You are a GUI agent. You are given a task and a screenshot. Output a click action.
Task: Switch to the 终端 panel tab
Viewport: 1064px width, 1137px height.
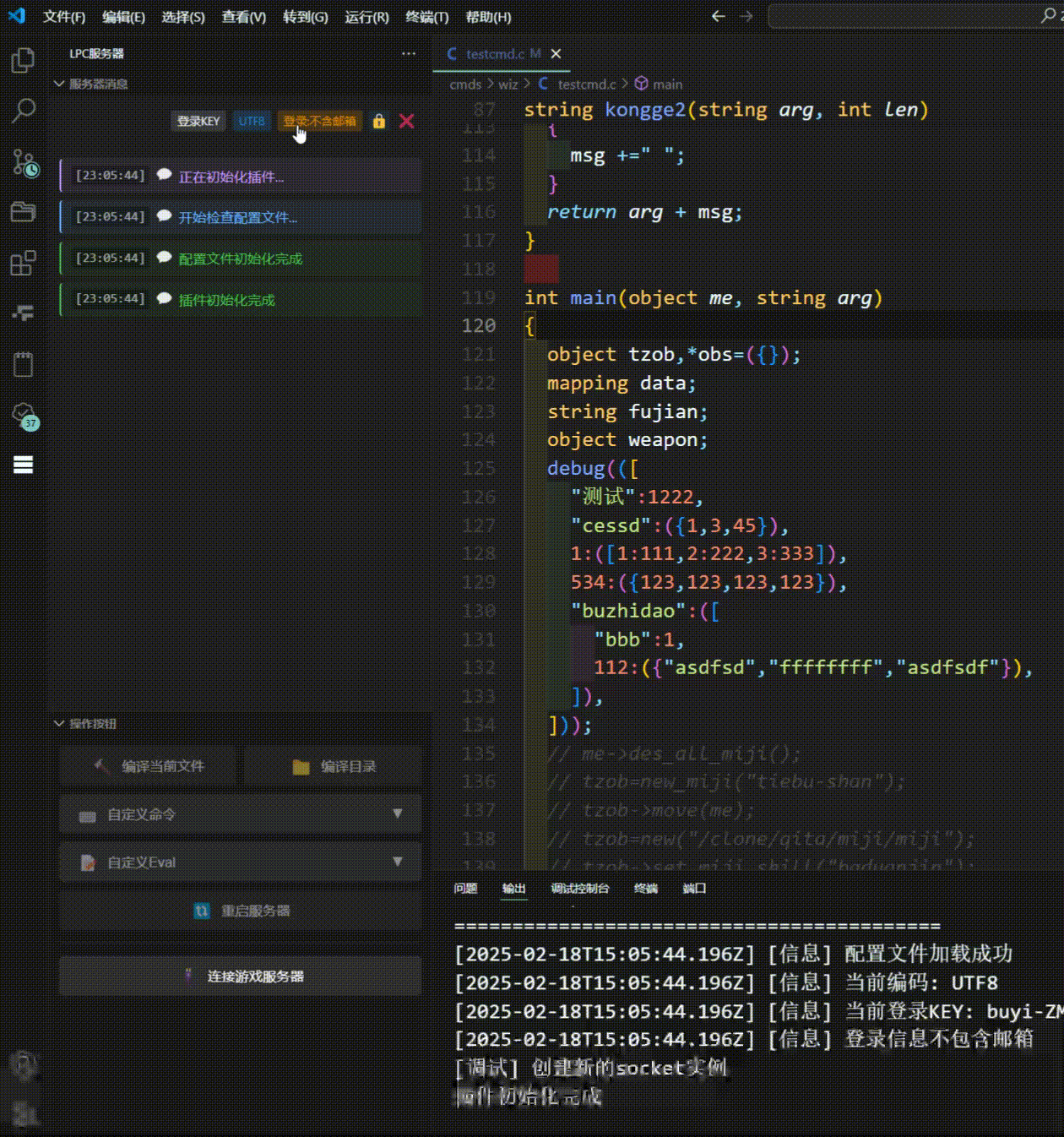646,888
